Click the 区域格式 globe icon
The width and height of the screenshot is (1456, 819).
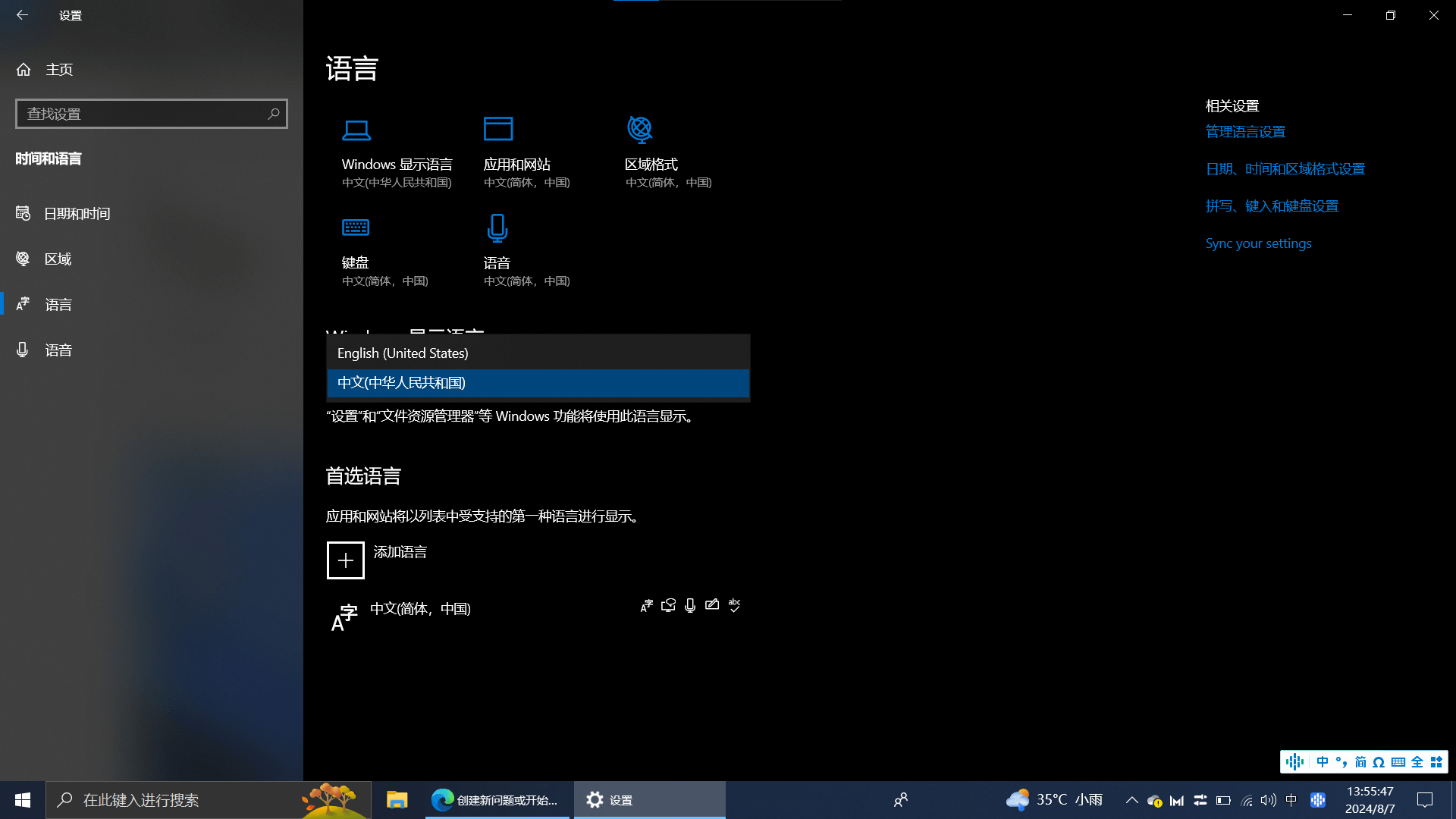pos(640,129)
